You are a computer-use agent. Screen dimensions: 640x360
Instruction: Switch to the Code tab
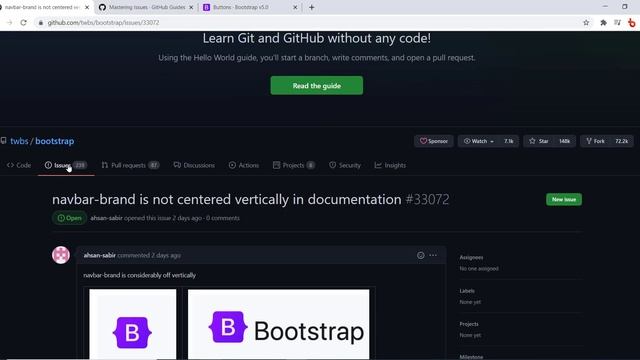[x=19, y=165]
